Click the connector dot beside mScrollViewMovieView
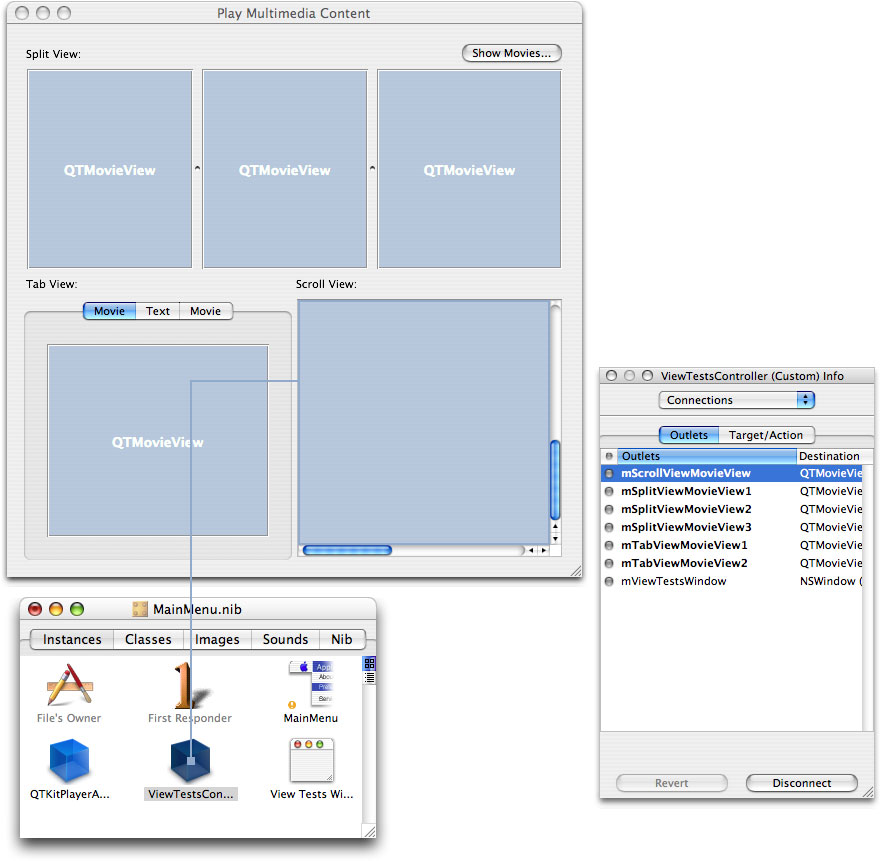The image size is (881, 861). pos(610,473)
